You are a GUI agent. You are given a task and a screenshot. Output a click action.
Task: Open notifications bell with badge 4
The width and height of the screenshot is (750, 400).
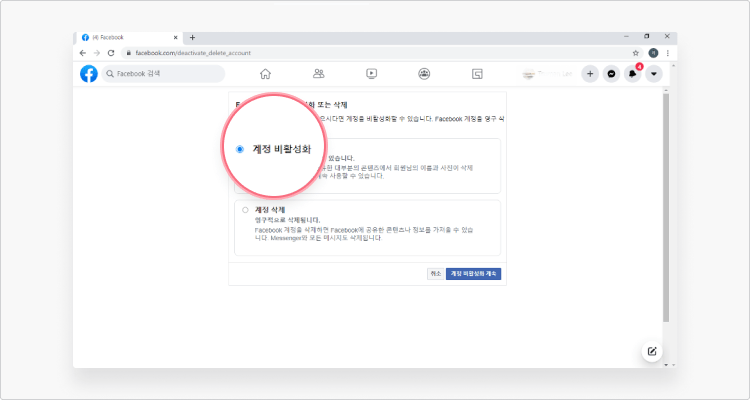633,74
